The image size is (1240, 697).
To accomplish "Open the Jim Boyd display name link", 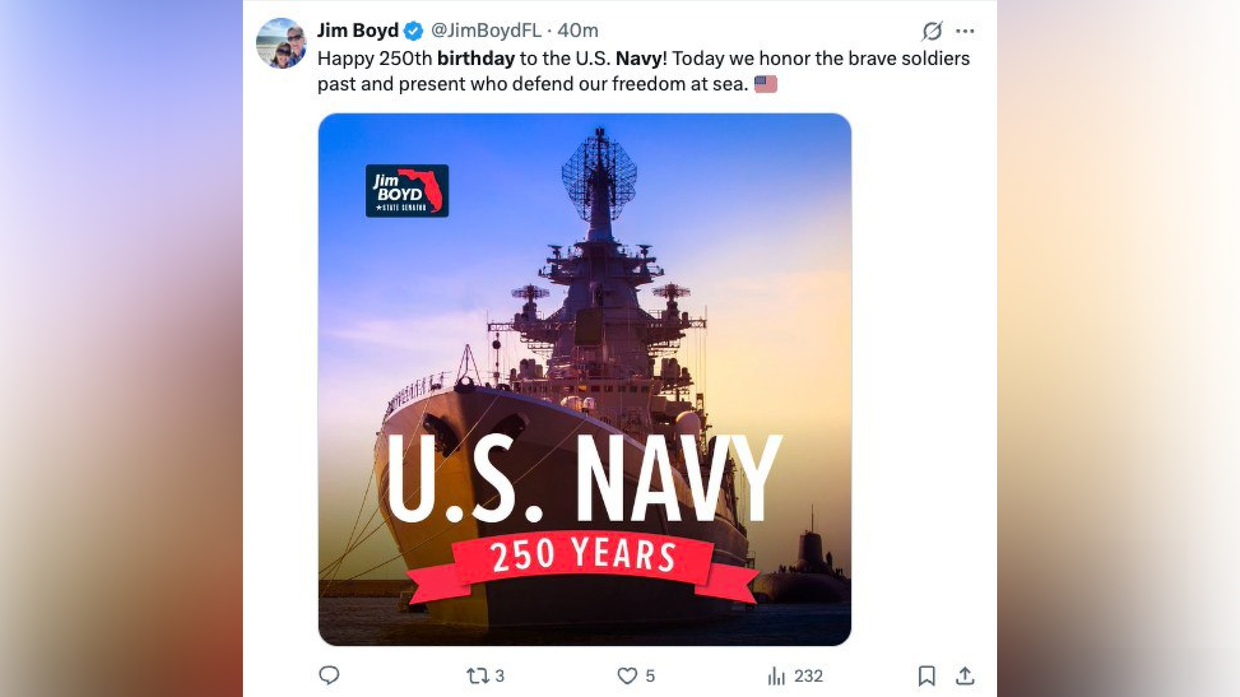I will tap(358, 31).
